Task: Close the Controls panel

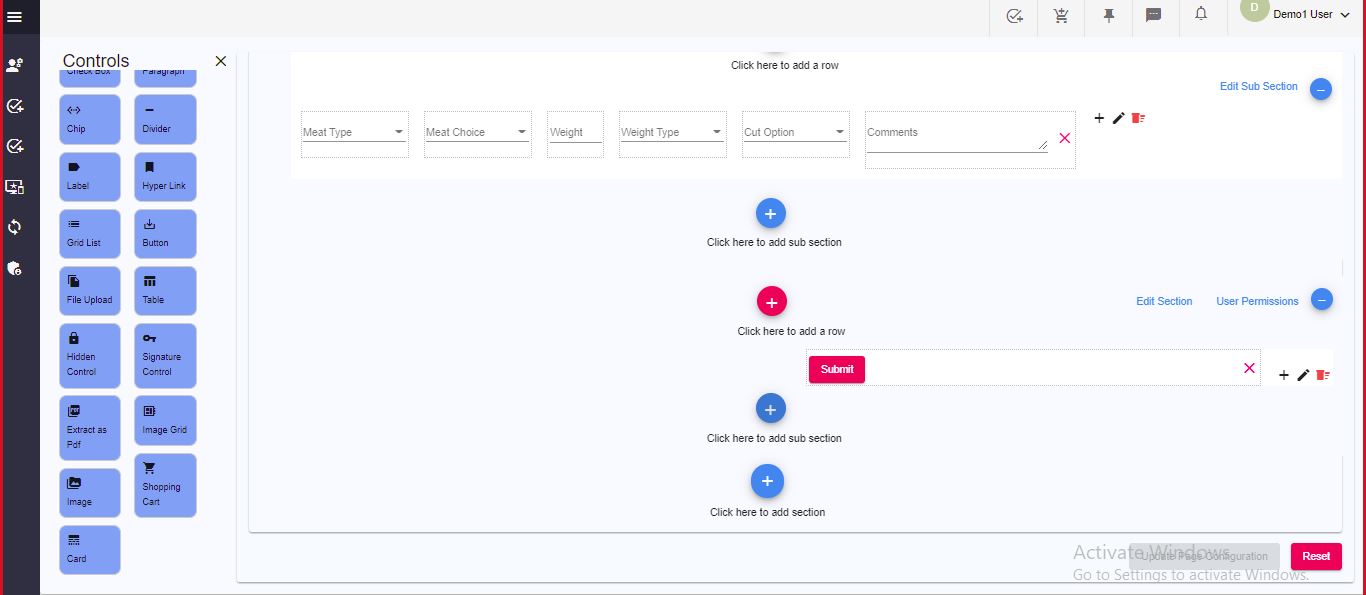Action: coord(221,61)
